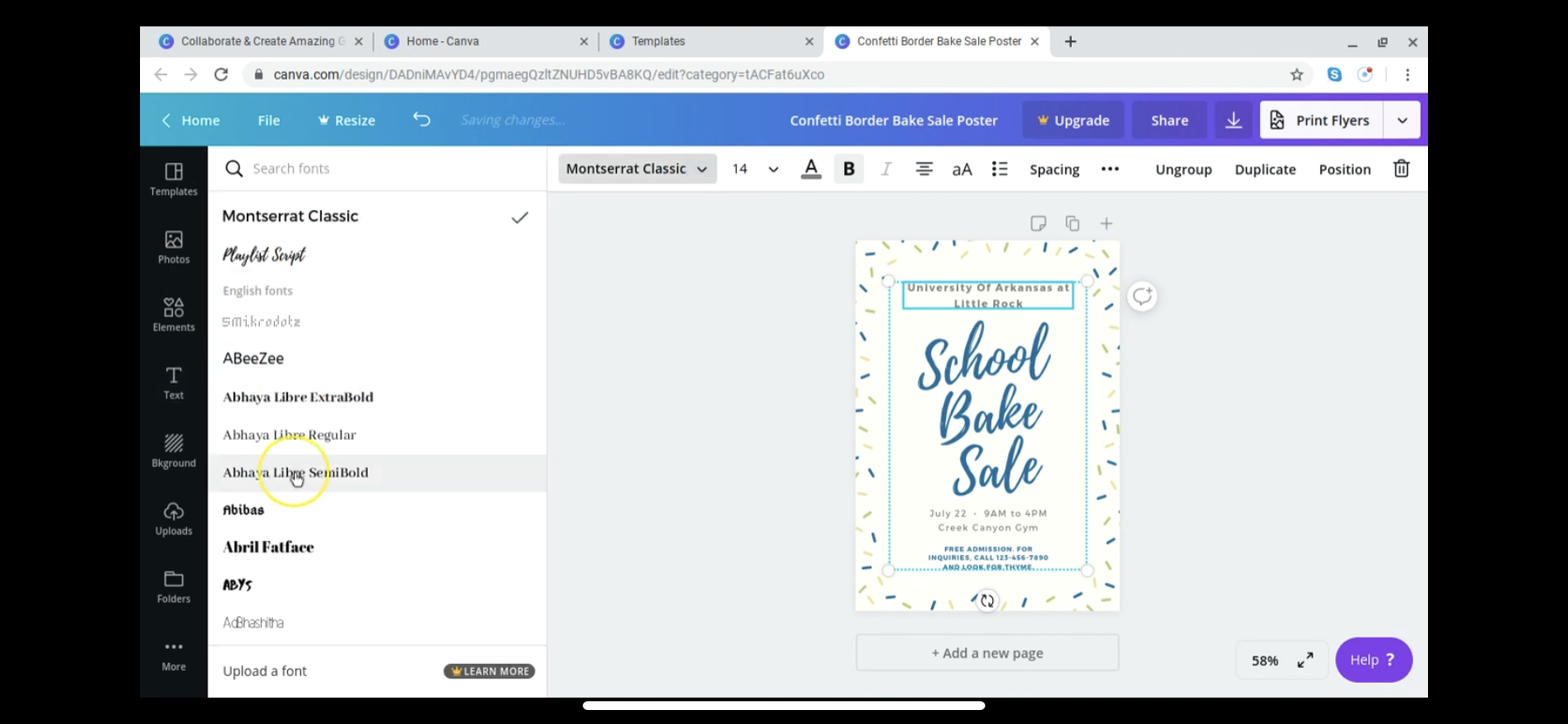The image size is (1568, 724).
Task: Click the rotate handle below the poster
Action: tap(987, 601)
